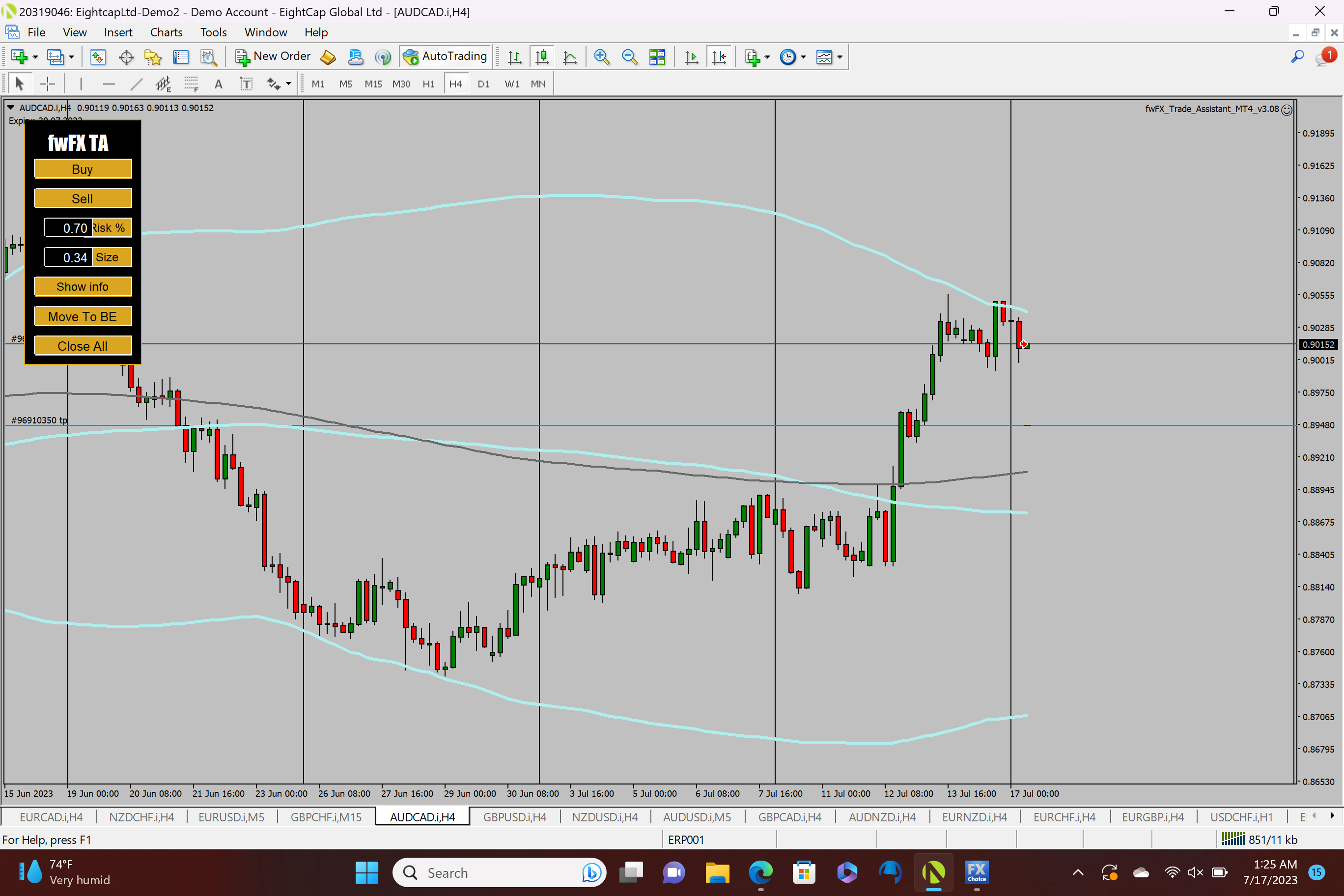This screenshot has height=896, width=1344.
Task: Click the Close All button
Action: click(x=83, y=346)
